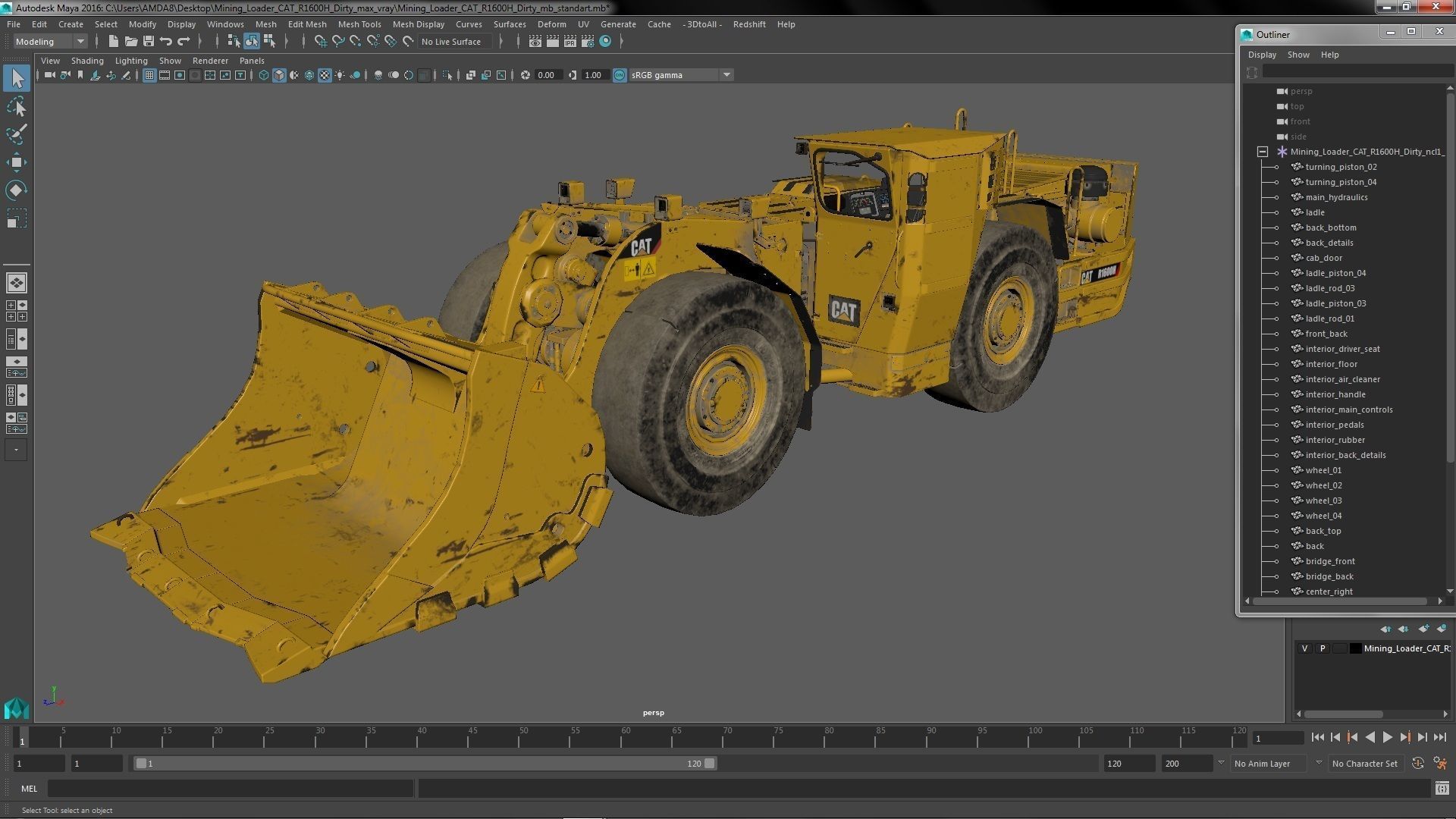
Task: Open the Redshift menu
Action: coord(749,24)
